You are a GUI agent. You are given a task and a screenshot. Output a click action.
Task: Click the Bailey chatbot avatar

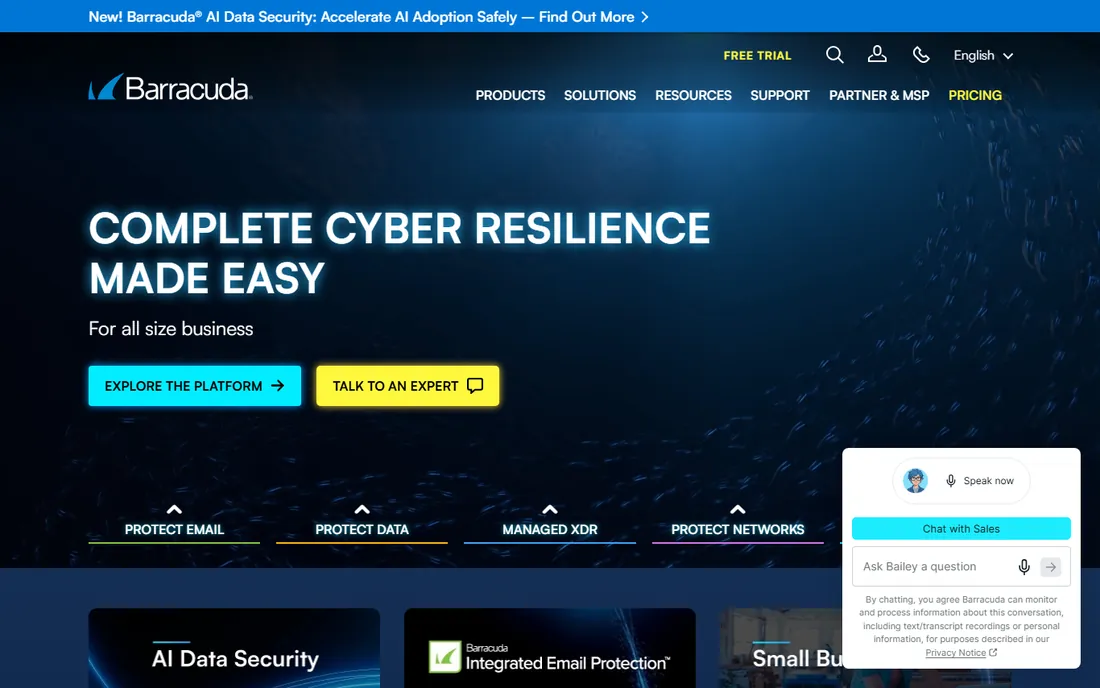tap(915, 480)
